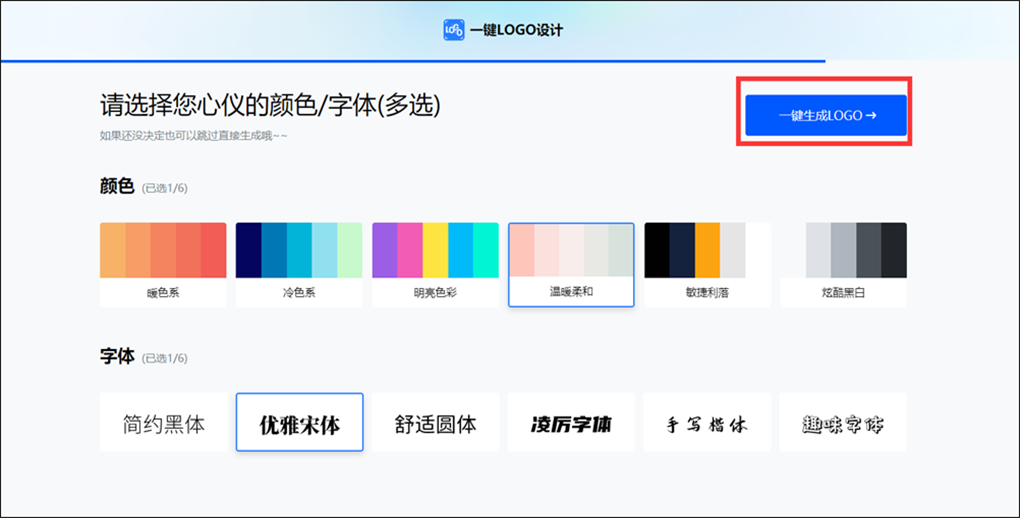Viewport: 1020px width, 518px height.
Task: Choose the 趣味字体 font option
Action: pyautogui.click(x=843, y=422)
